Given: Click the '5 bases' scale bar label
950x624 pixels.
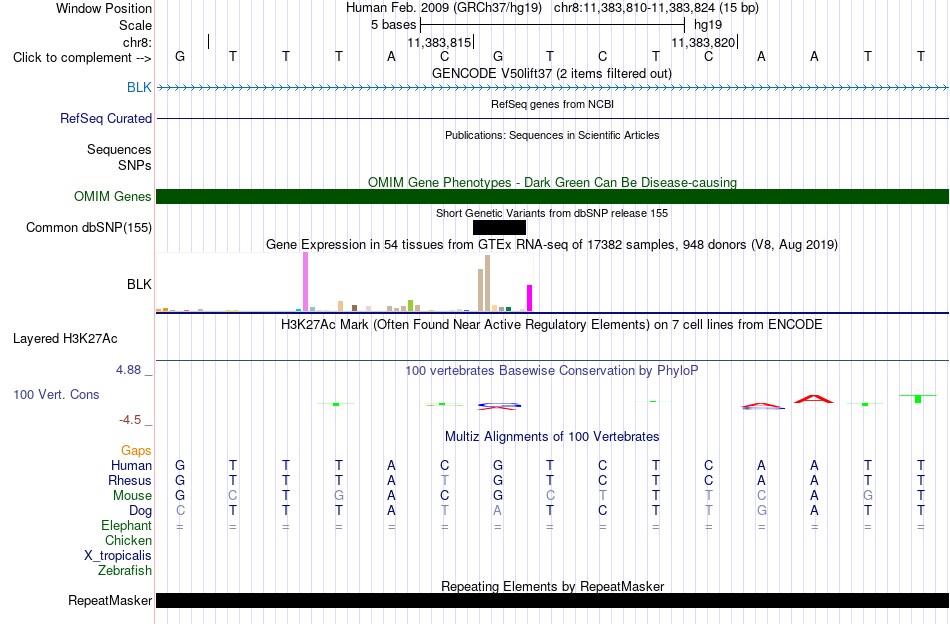Looking at the screenshot, I should 394,25.
